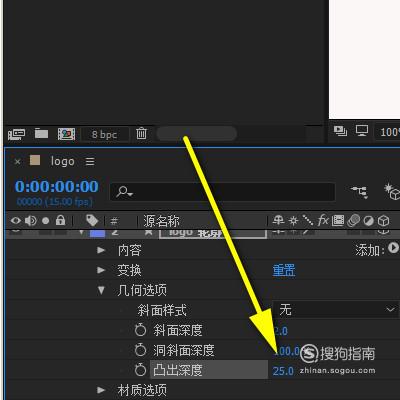Click the 凸出深度 value 25.0
The width and height of the screenshot is (400, 400).
[x=283, y=371]
